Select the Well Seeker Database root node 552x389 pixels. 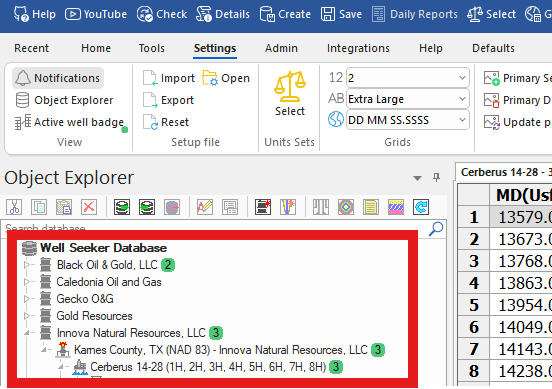(x=94, y=248)
